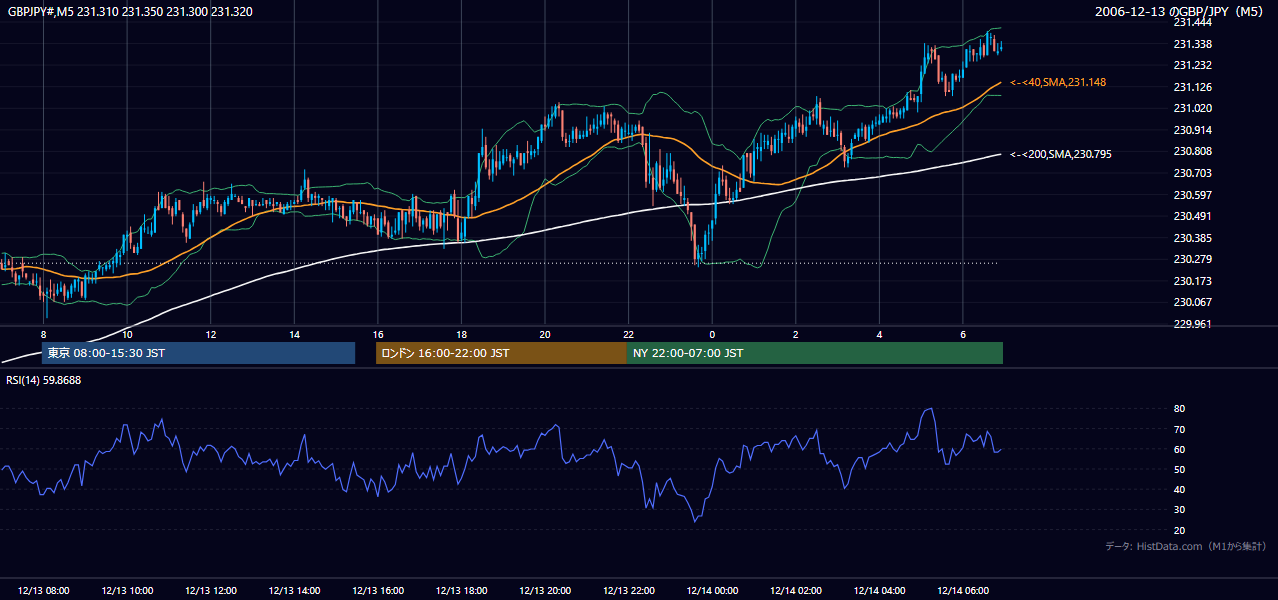
Task: Click price axis value 229.961
Action: pos(1192,324)
